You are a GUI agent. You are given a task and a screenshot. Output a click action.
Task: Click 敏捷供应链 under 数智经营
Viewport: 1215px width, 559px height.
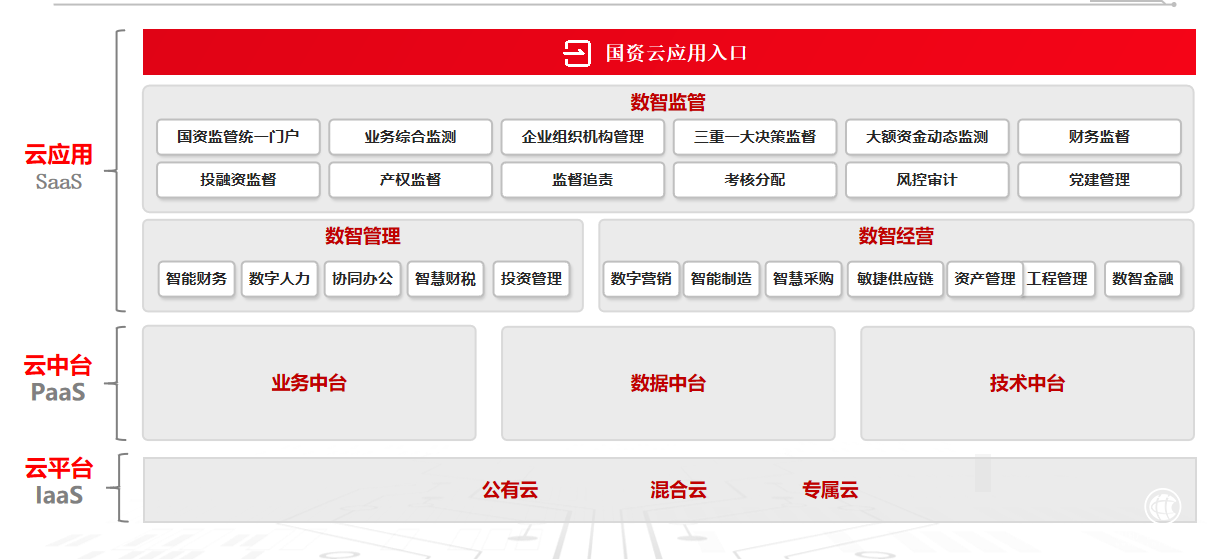(895, 279)
